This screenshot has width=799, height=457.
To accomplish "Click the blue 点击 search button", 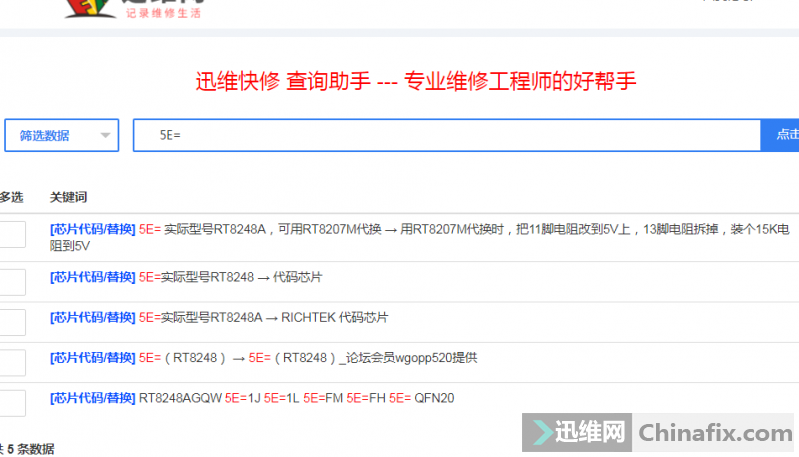I will click(780, 135).
